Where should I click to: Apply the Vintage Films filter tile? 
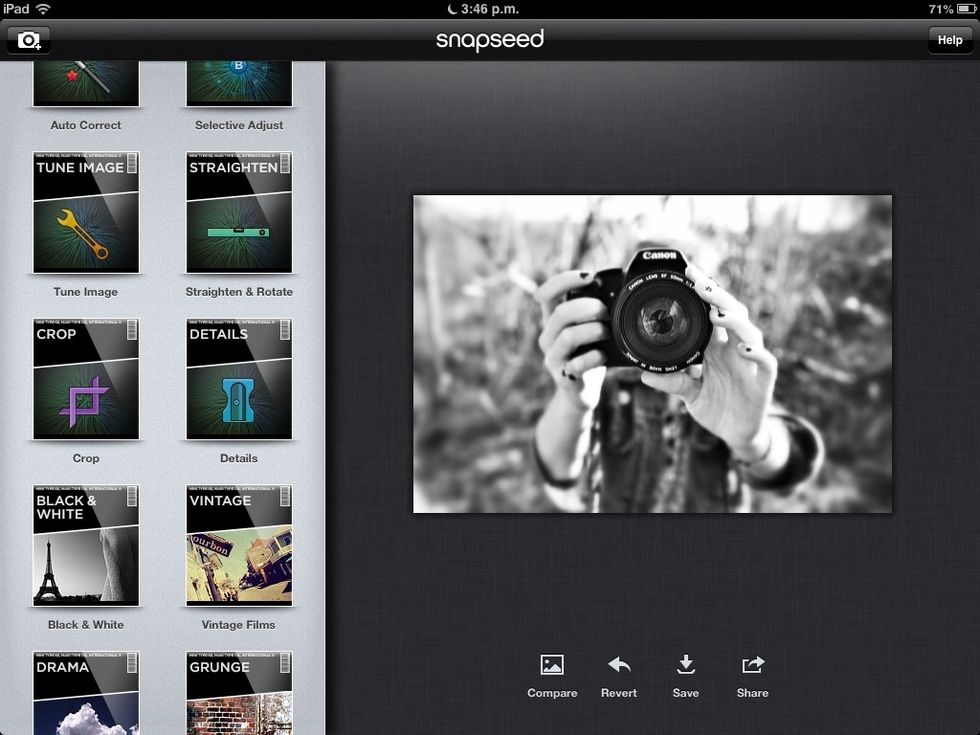239,546
